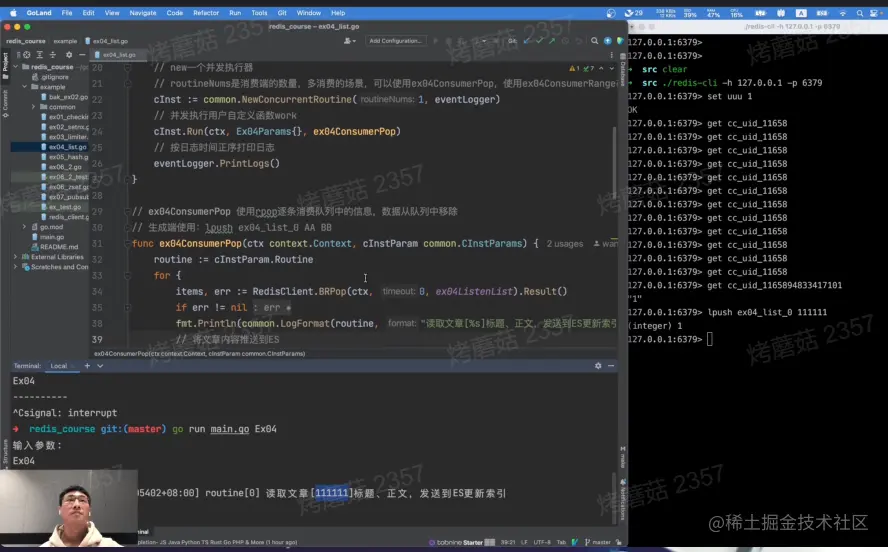The height and width of the screenshot is (552, 888).
Task: Click LF line separator in status bar
Action: click(x=524, y=542)
